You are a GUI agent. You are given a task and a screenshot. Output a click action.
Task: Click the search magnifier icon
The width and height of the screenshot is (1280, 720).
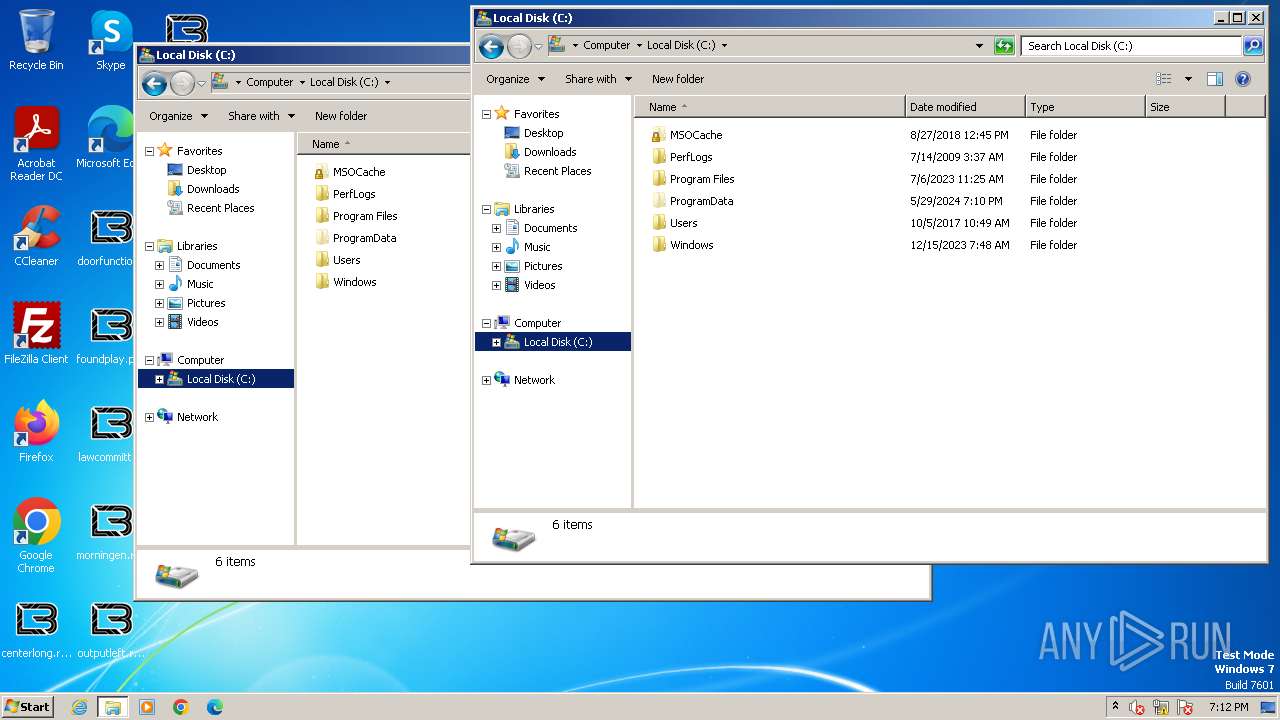pos(1252,46)
